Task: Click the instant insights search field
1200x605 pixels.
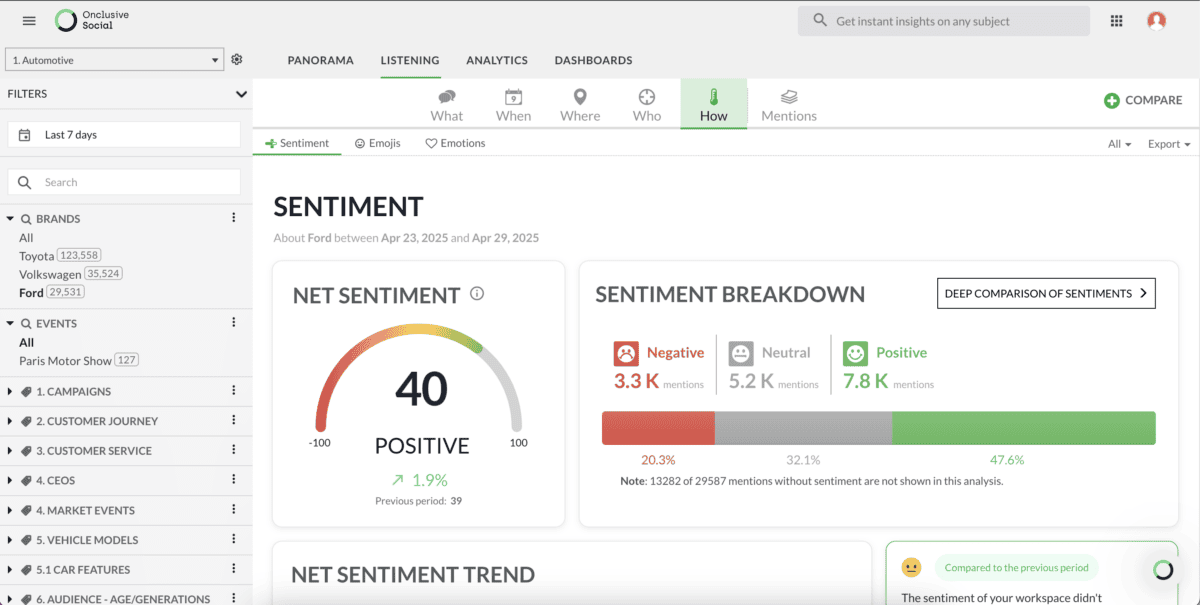Action: (x=944, y=21)
